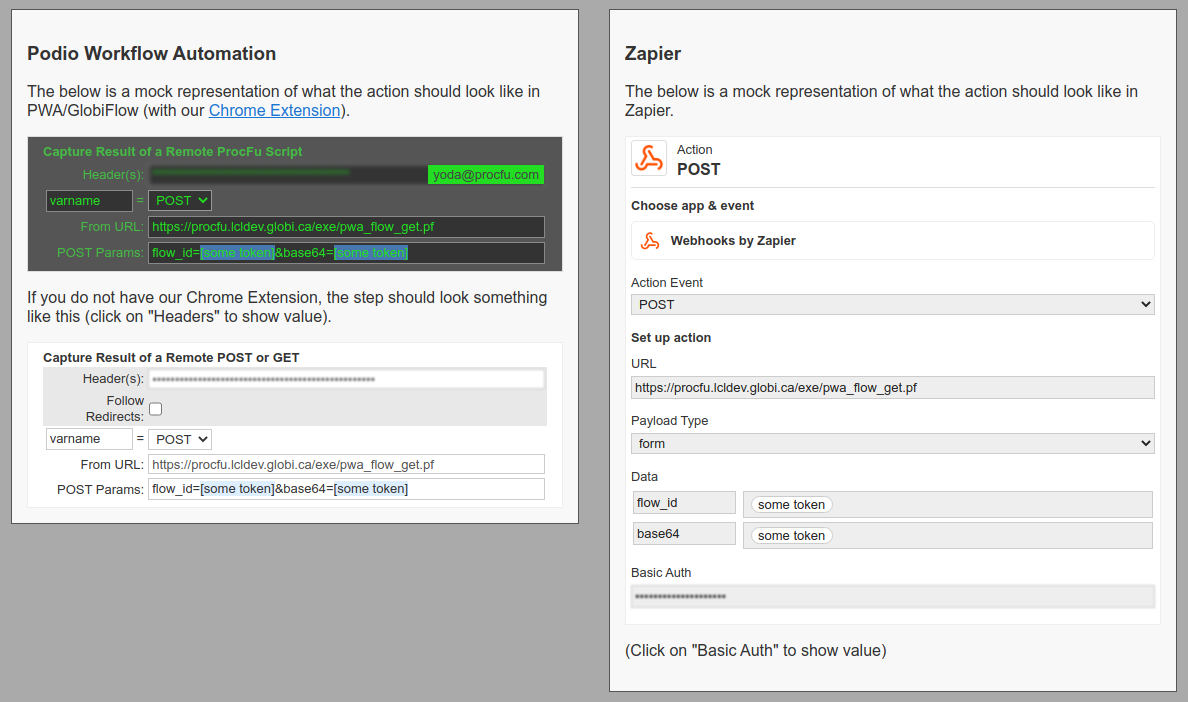Screen dimensions: 1188x702
Task: Expand the Payload Type form dropdown
Action: (892, 444)
